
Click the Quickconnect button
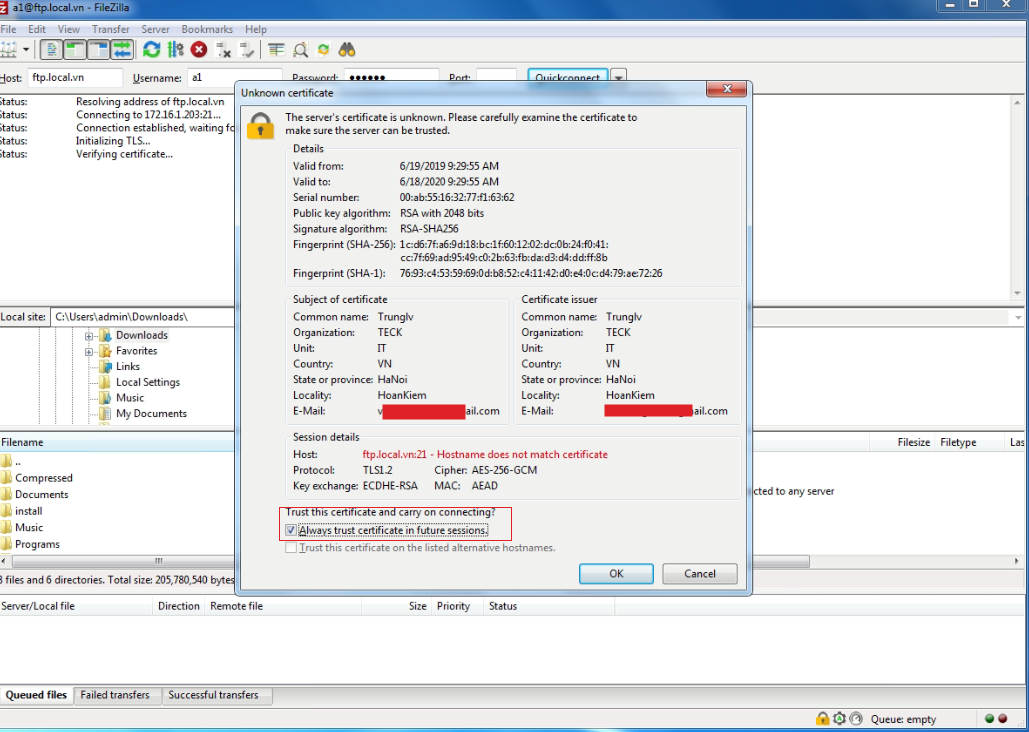(x=568, y=77)
